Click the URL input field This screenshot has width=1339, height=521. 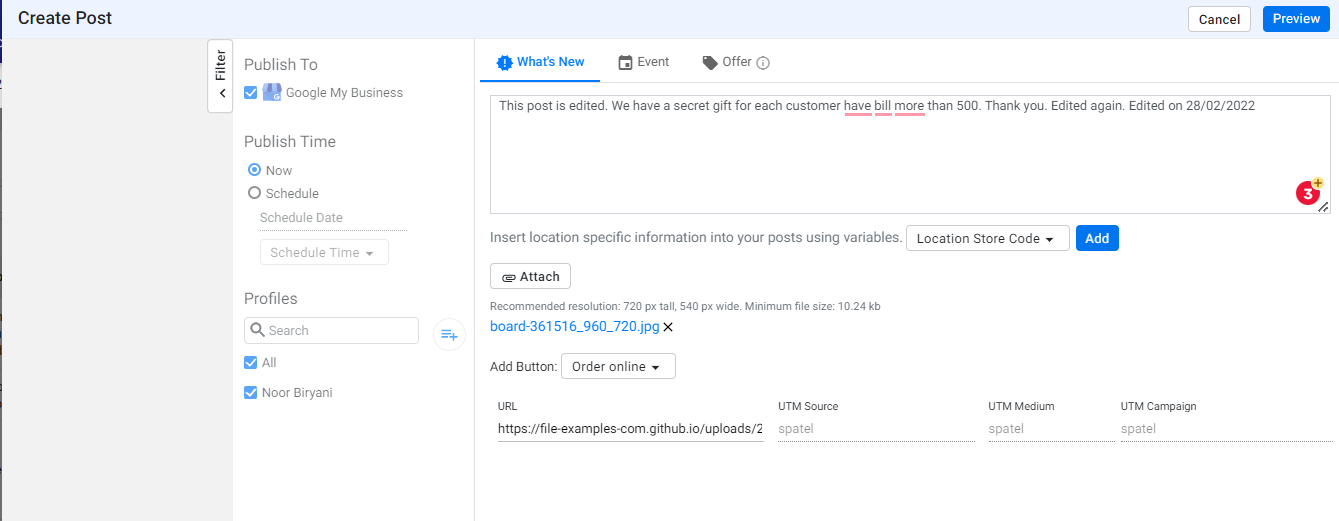[x=630, y=429]
